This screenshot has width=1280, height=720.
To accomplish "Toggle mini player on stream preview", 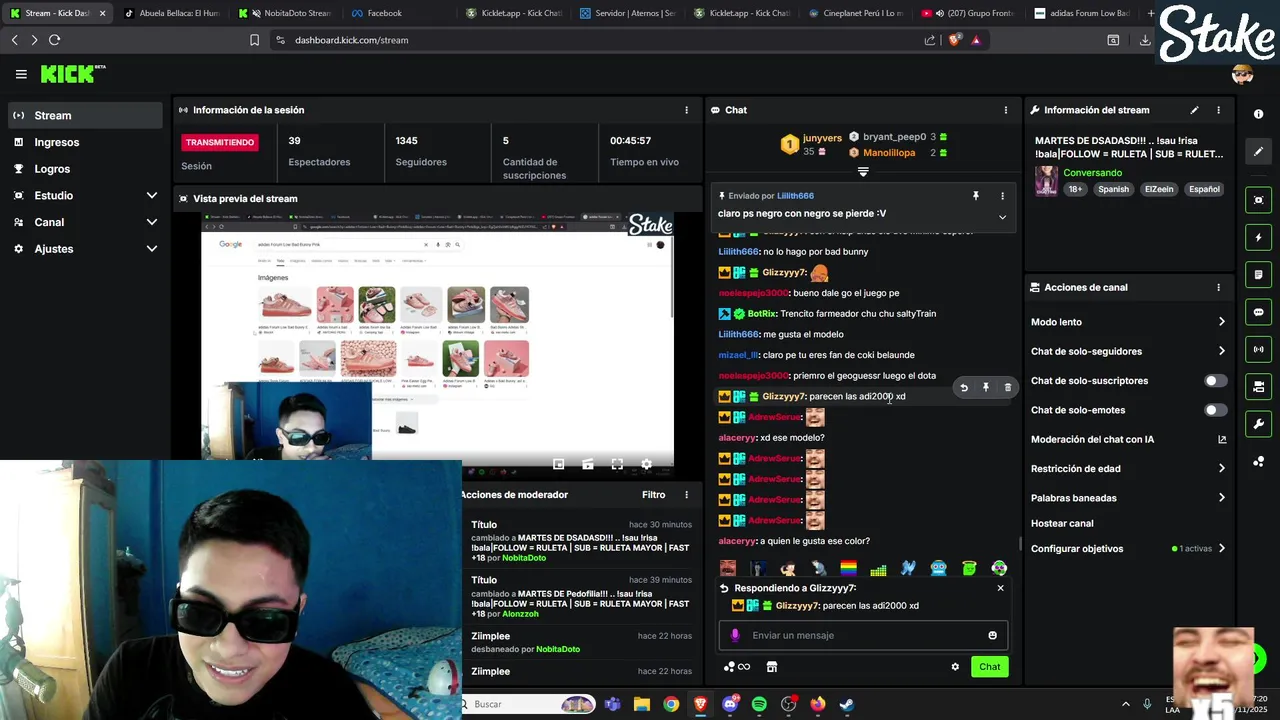I will [x=559, y=464].
